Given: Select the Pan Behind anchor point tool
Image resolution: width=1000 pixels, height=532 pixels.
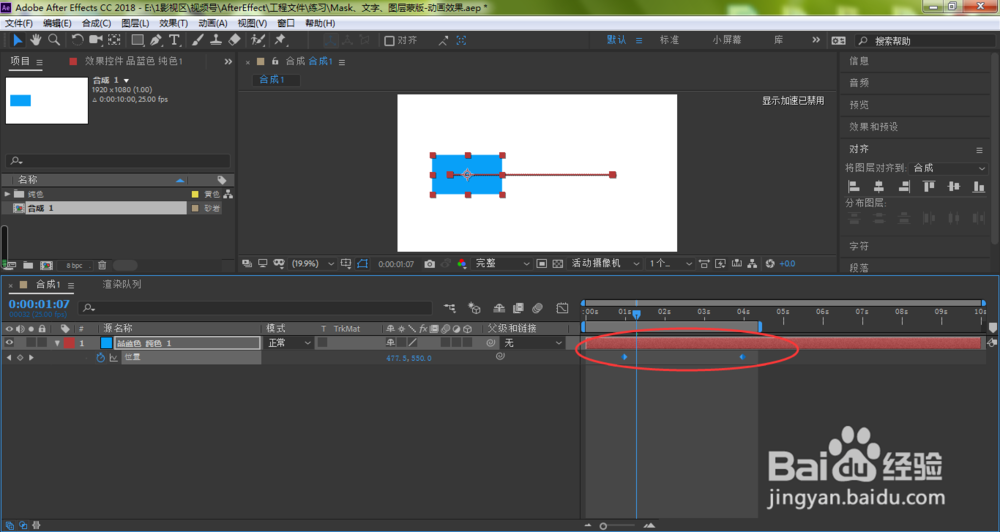Looking at the screenshot, I should 114,40.
